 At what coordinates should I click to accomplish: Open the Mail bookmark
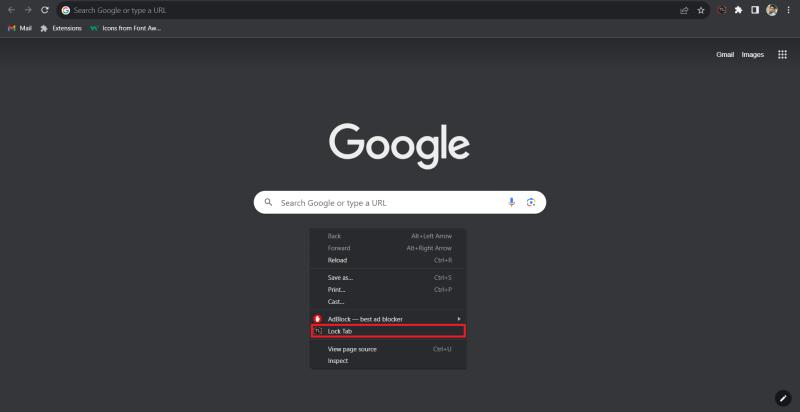(x=20, y=29)
